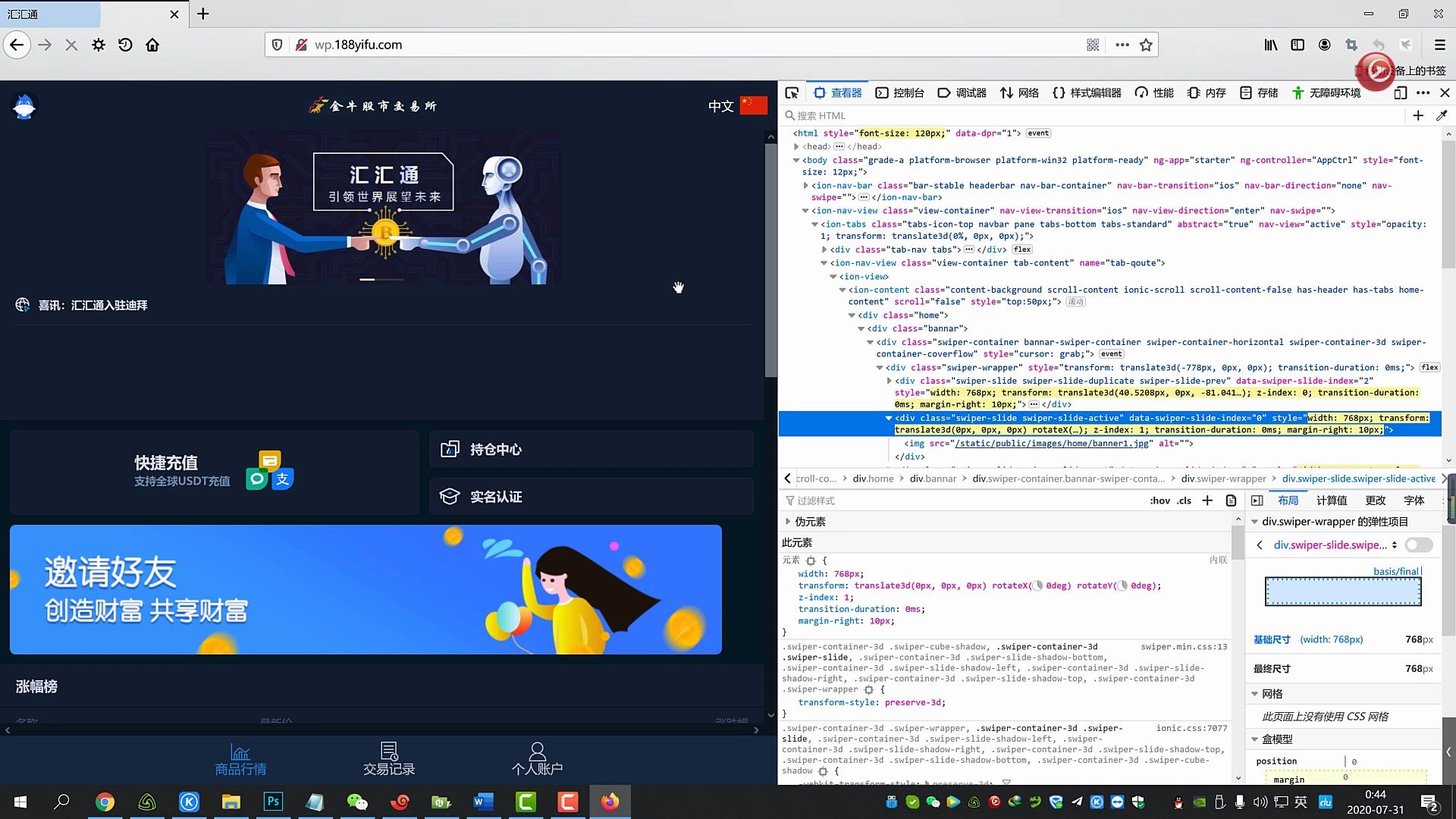Expand the Pseudo-elements (伪元素) section
This screenshot has height=819, width=1456.
pos(788,522)
